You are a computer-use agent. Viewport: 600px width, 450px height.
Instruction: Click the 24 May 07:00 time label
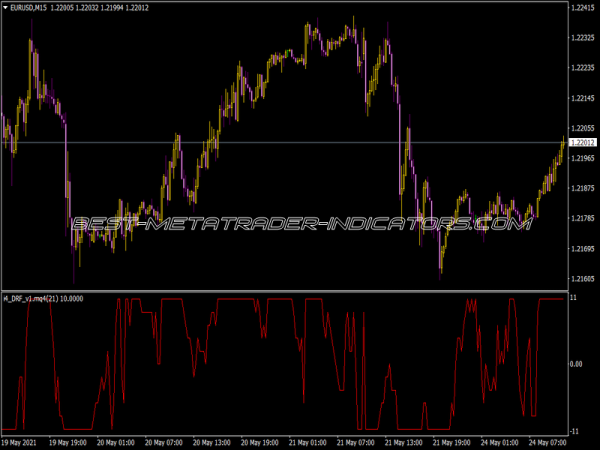(x=546, y=442)
